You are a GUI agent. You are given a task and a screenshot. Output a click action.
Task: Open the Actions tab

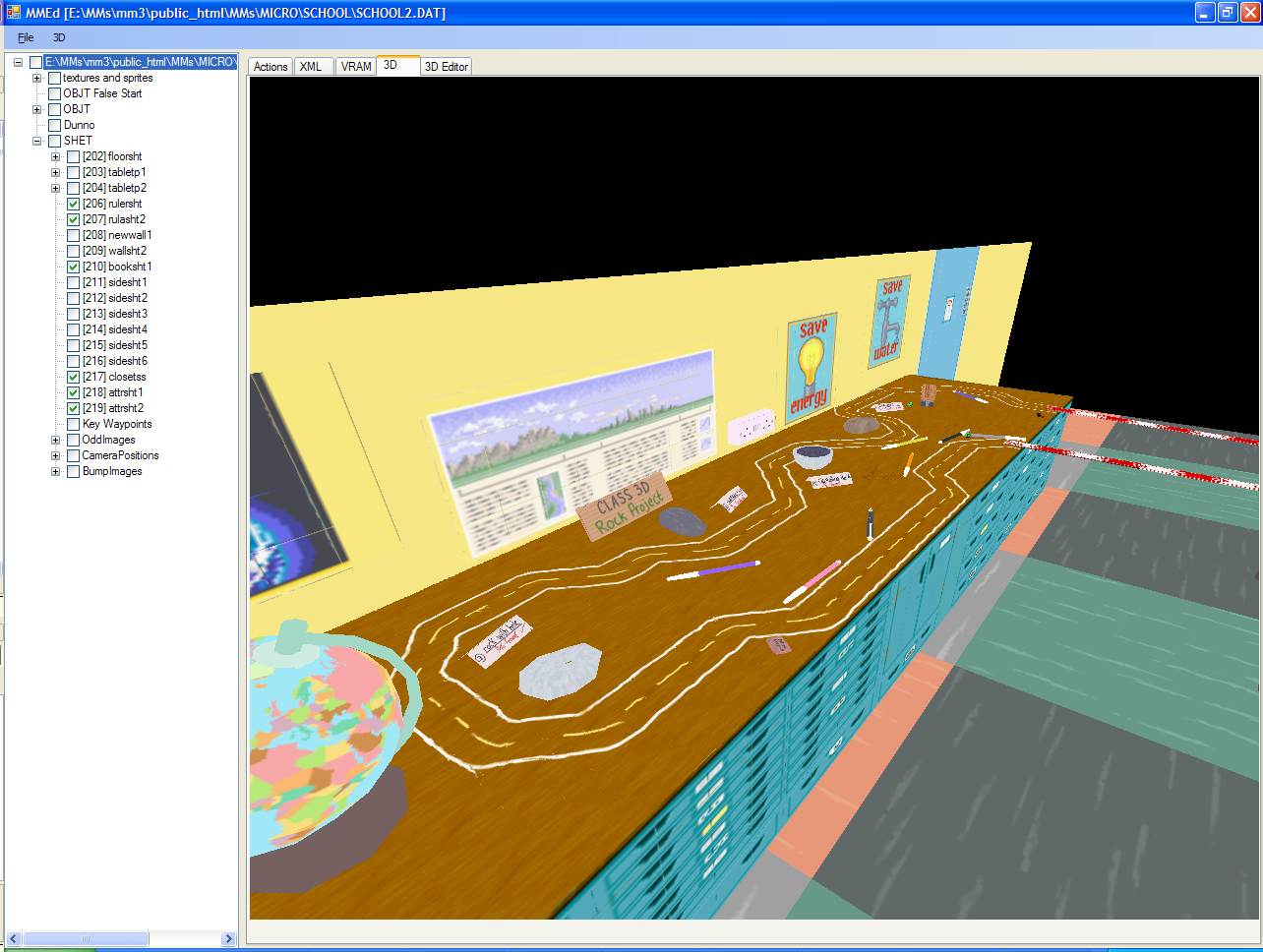[x=271, y=67]
